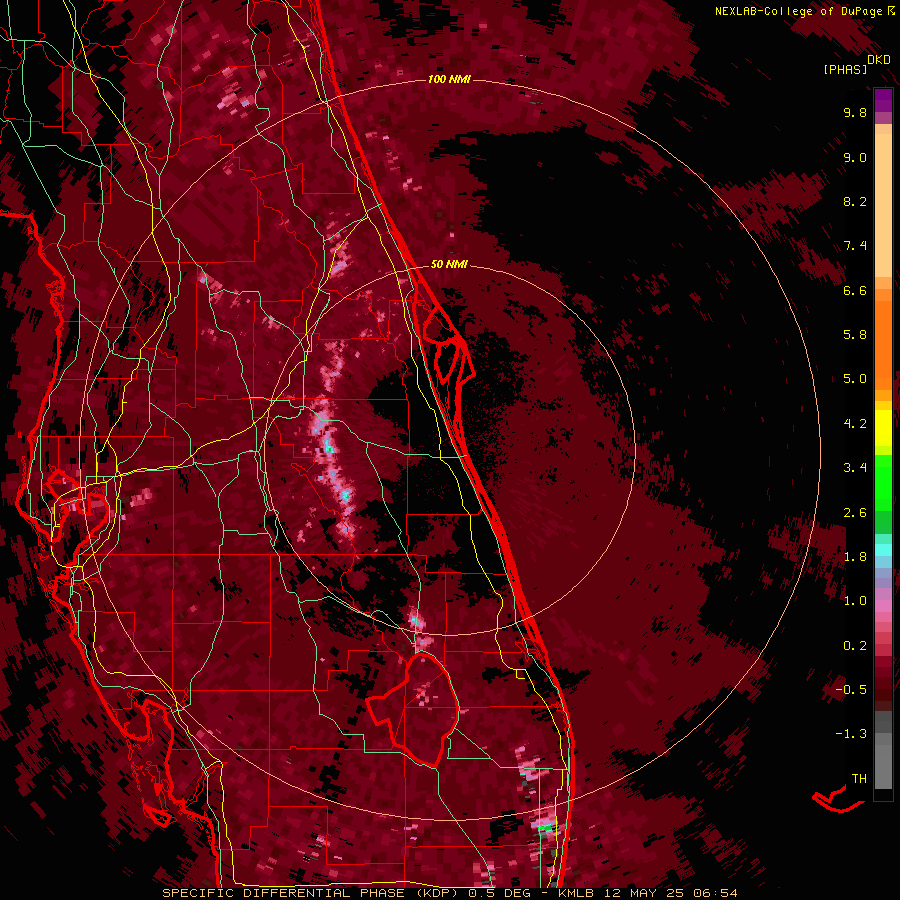The height and width of the screenshot is (900, 900).
Task: Click the 1.0 scale value
Action: click(855, 601)
